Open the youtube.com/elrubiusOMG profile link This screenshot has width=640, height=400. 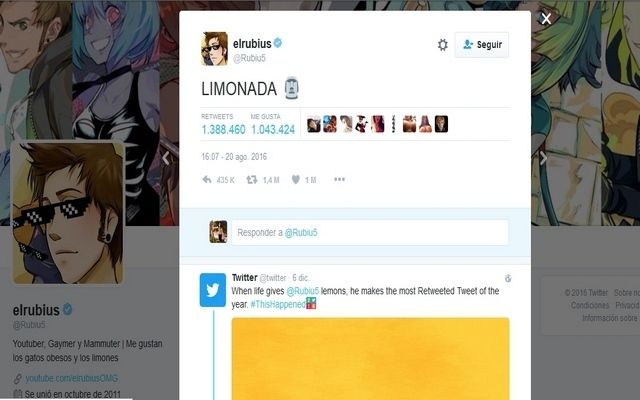point(71,378)
